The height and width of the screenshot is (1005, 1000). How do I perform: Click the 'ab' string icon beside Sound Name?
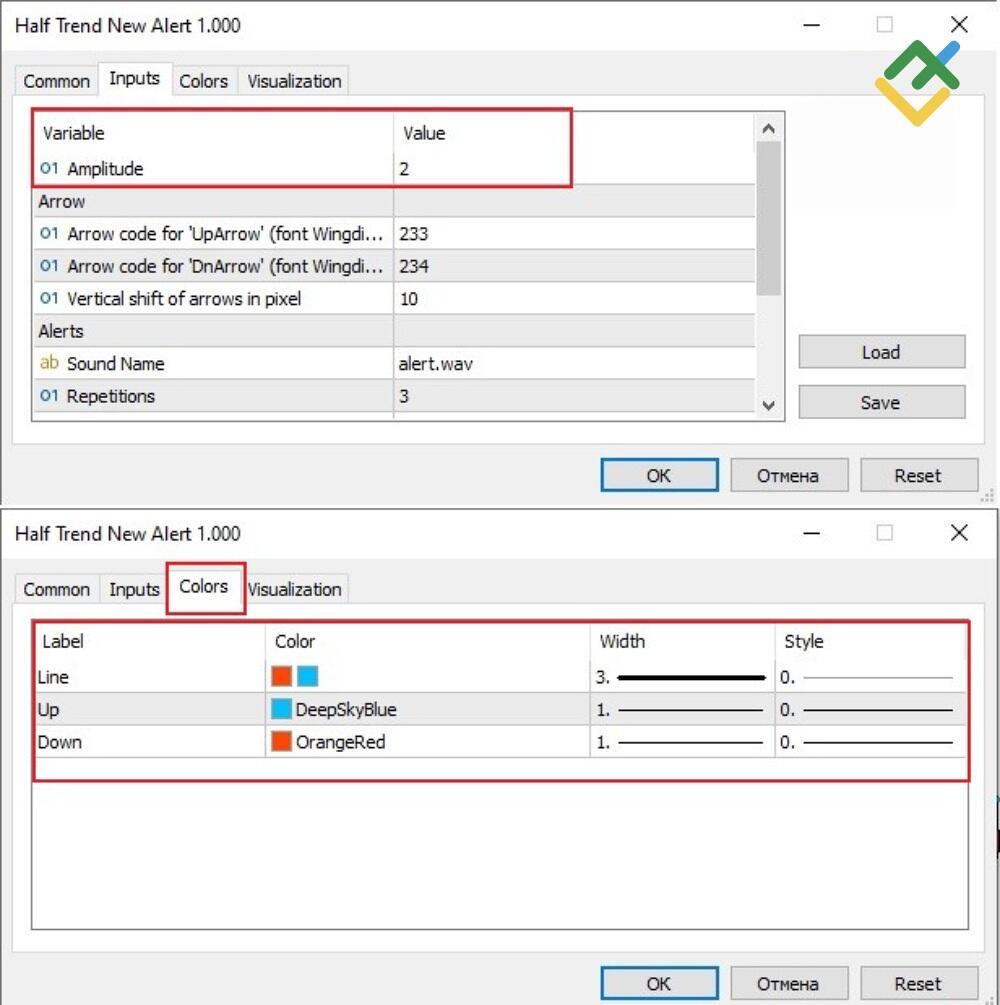pyautogui.click(x=49, y=364)
